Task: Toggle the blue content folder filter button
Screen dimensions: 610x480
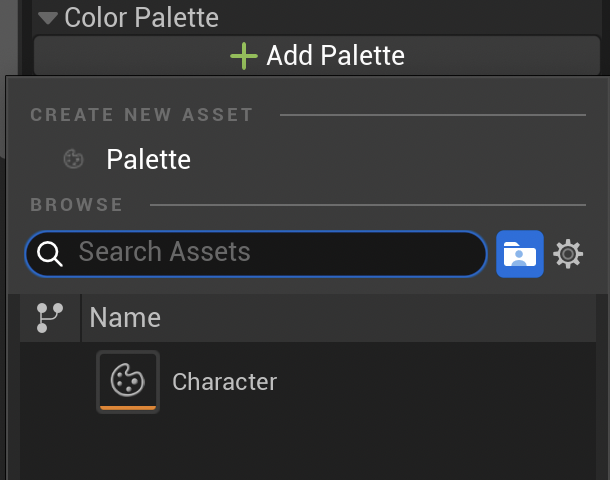Action: click(x=520, y=254)
